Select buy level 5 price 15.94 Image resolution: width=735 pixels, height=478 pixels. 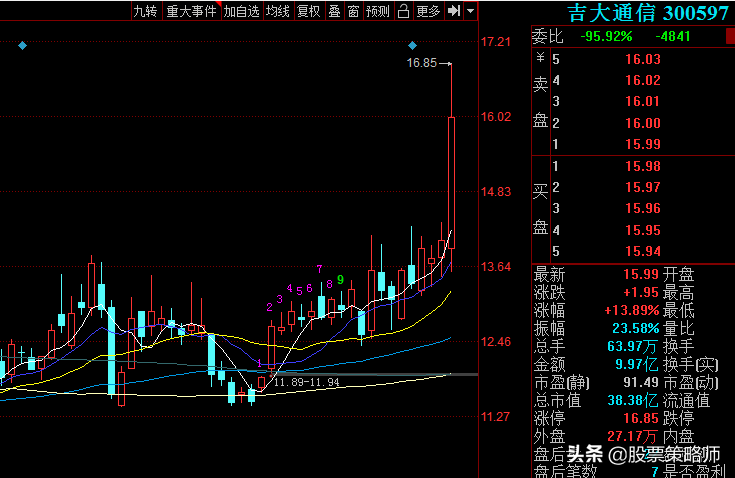click(643, 251)
